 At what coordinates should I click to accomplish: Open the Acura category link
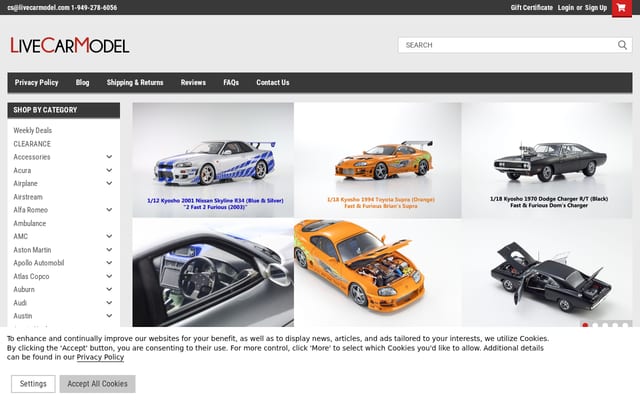click(22, 170)
